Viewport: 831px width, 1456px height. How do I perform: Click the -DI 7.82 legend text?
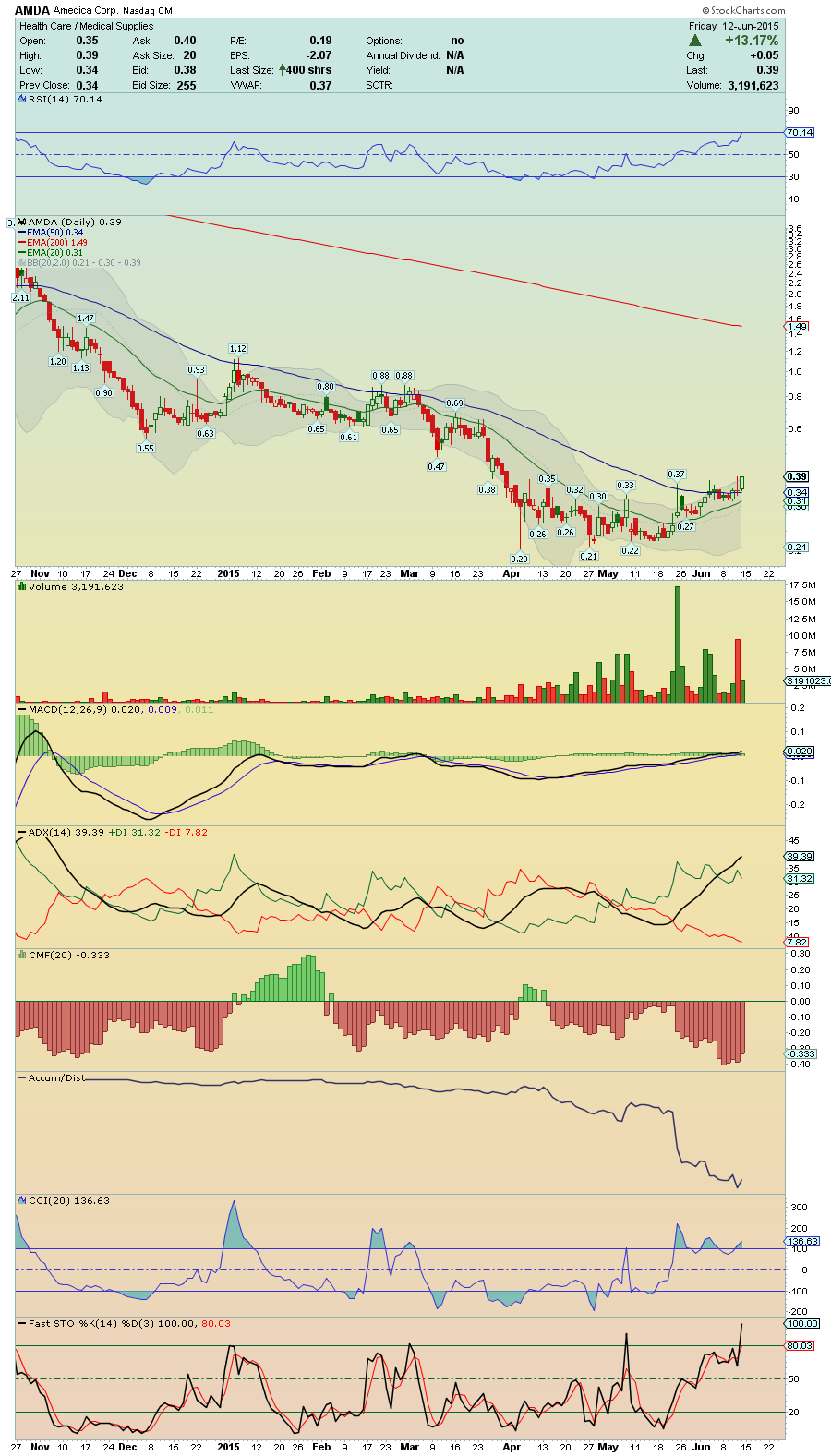pos(187,832)
